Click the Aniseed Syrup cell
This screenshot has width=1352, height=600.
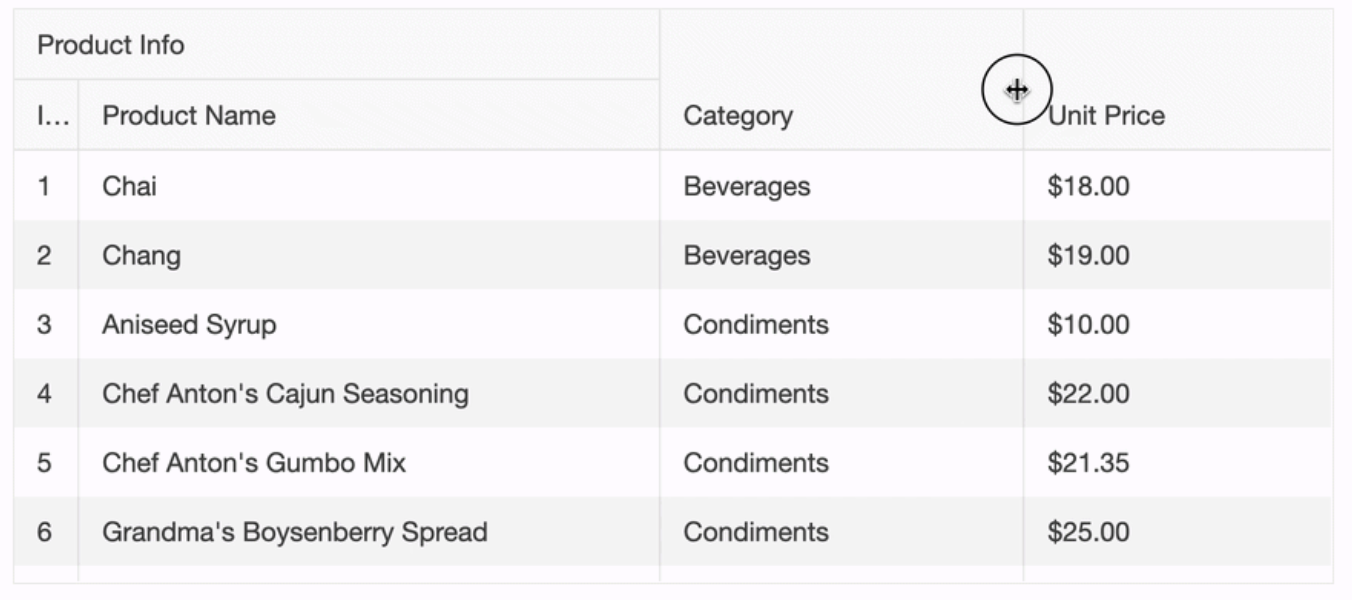coord(189,325)
